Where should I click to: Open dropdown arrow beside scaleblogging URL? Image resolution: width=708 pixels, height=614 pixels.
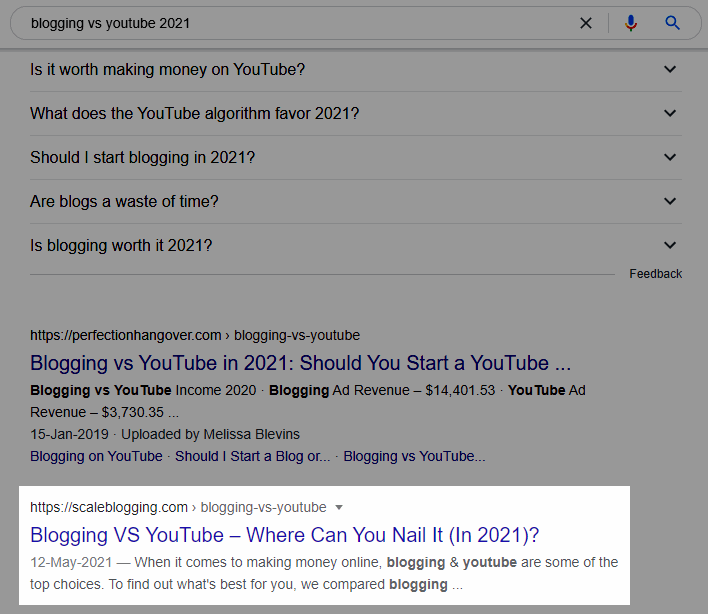pos(339,507)
